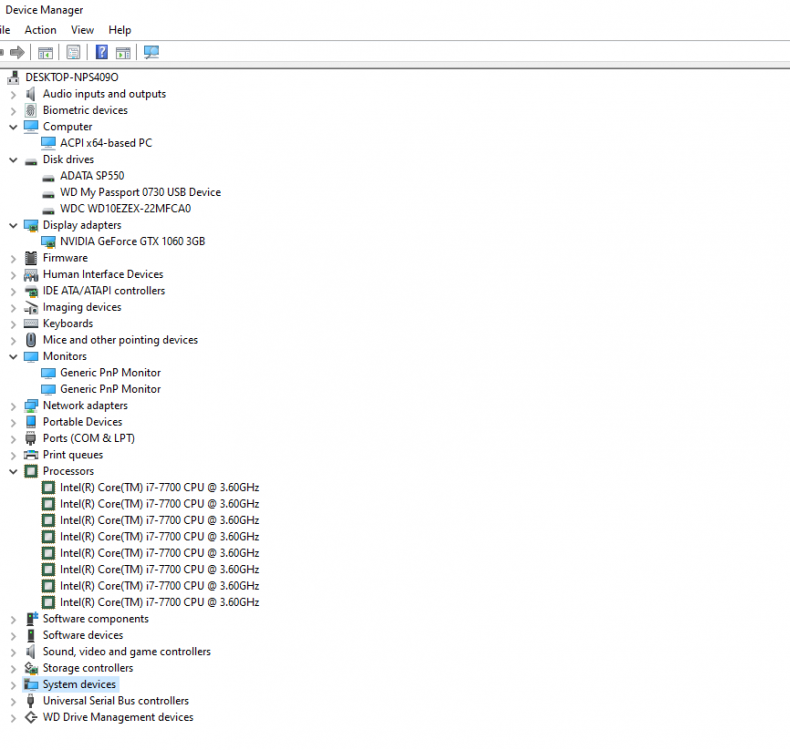Collapse the Processors category
The width and height of the screenshot is (790, 750).
coord(14,471)
